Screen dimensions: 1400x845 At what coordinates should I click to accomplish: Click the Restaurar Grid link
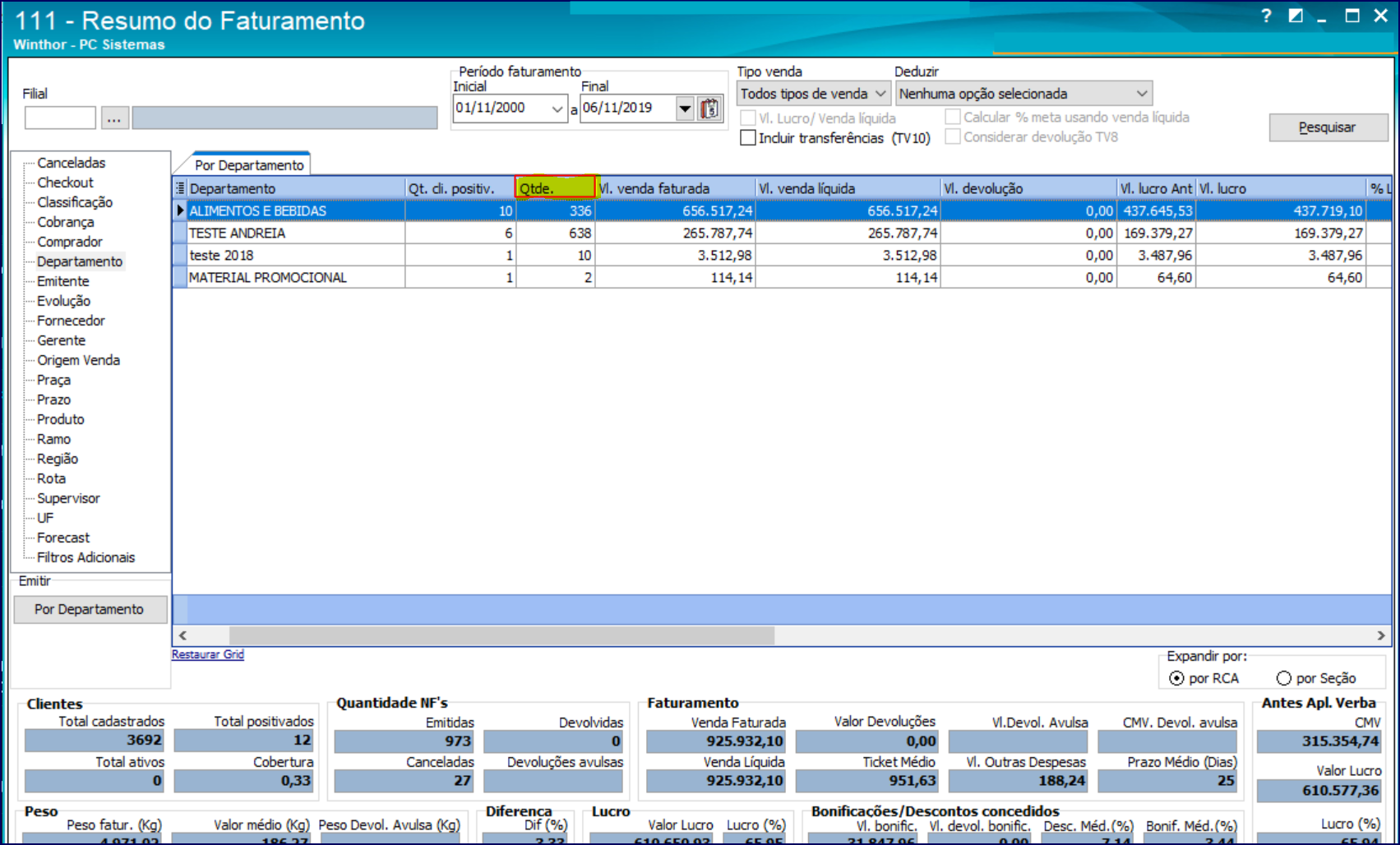click(208, 654)
